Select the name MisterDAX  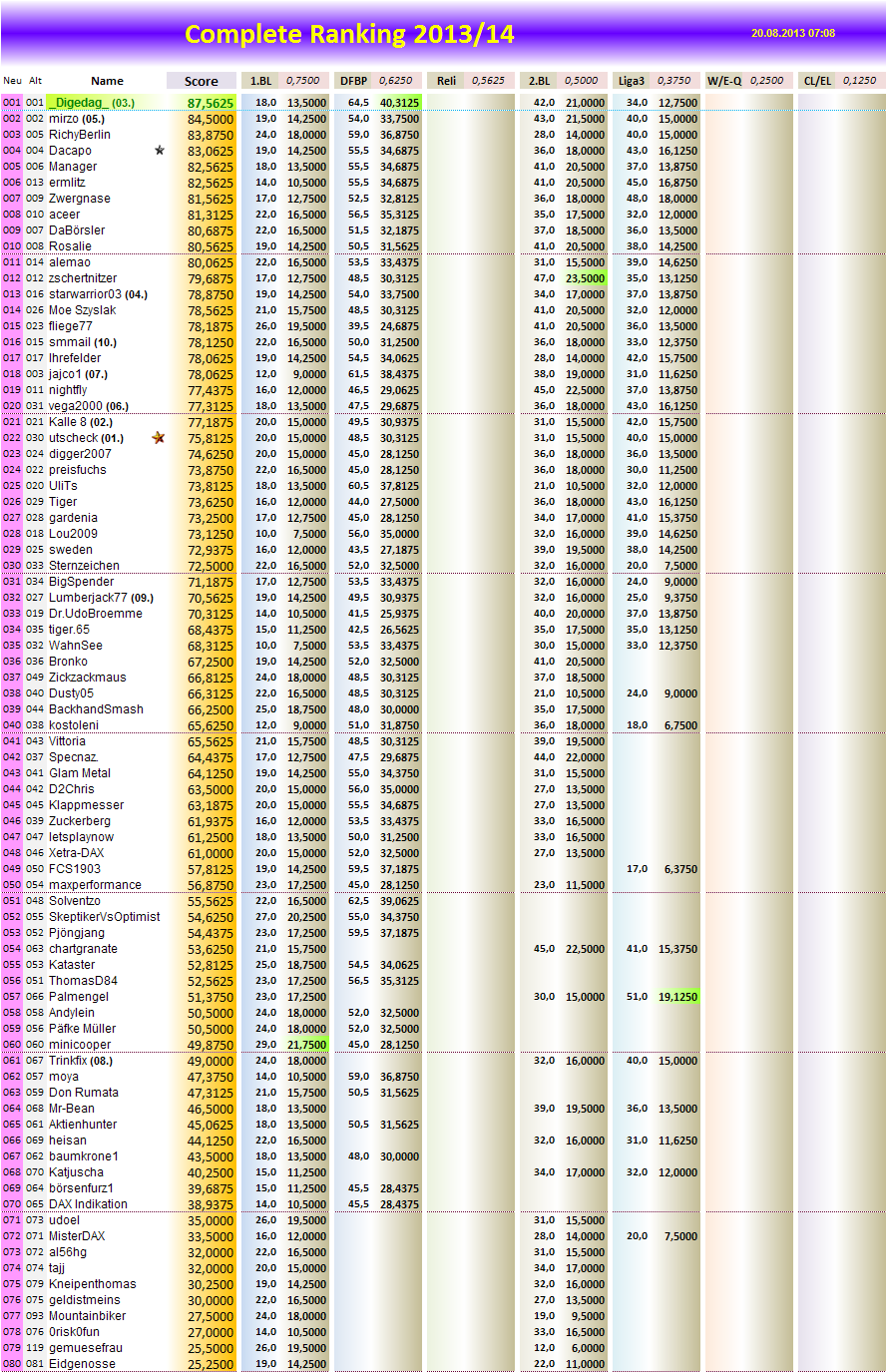[x=77, y=1236]
